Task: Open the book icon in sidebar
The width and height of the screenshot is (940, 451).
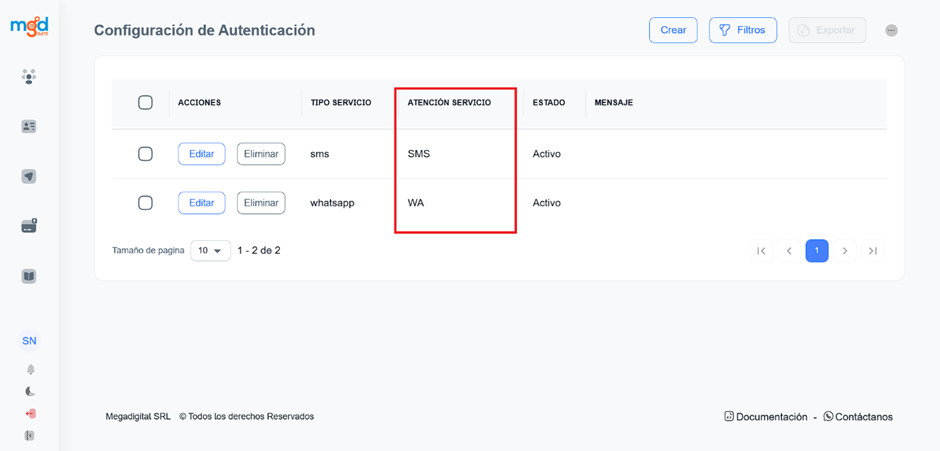Action: (29, 276)
